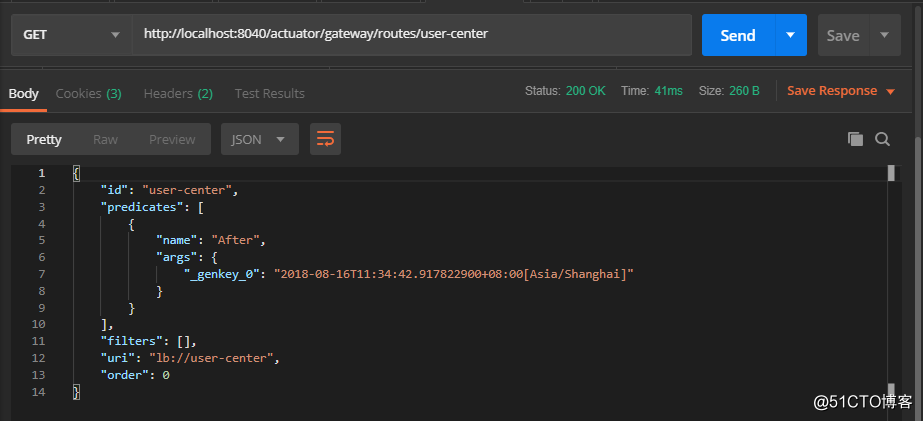This screenshot has height=421, width=923.
Task: Click the 41ms time value
Action: pos(669,91)
